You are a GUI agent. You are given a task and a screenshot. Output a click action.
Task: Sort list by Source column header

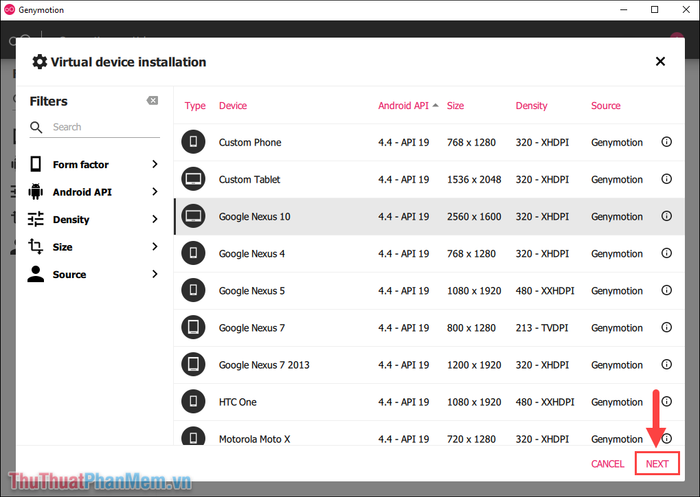[606, 106]
